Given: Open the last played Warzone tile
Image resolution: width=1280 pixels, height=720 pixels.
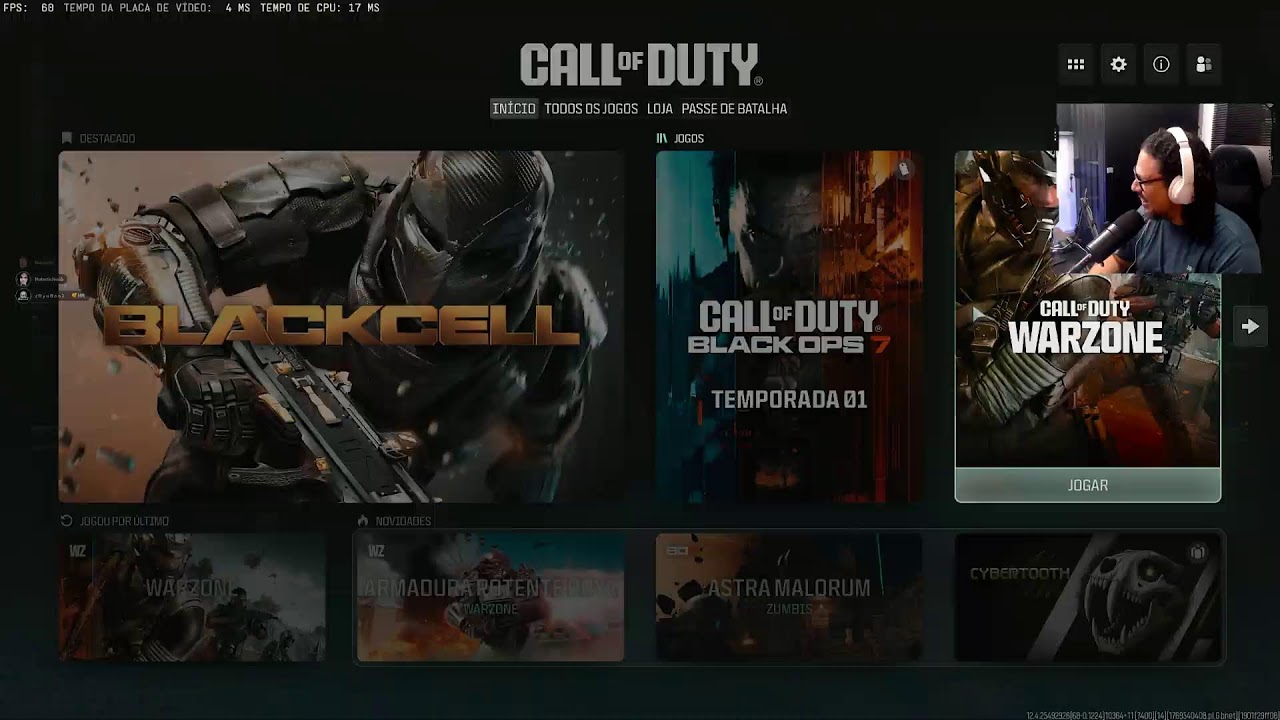Looking at the screenshot, I should [x=192, y=597].
